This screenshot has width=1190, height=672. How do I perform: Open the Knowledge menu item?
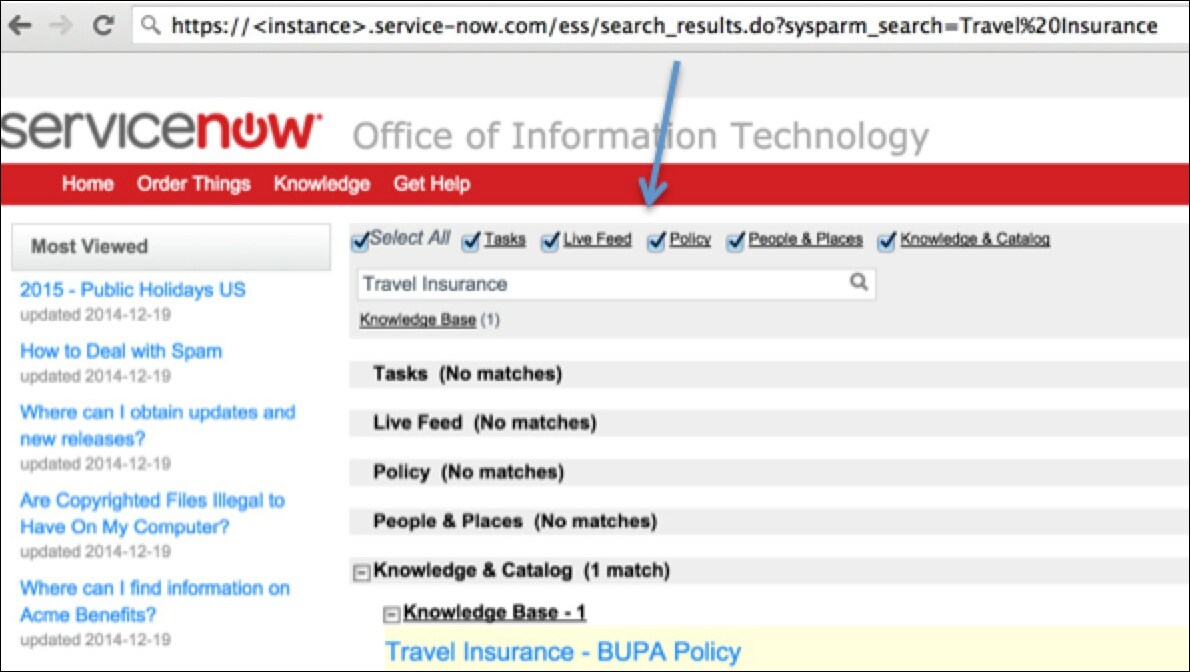322,184
